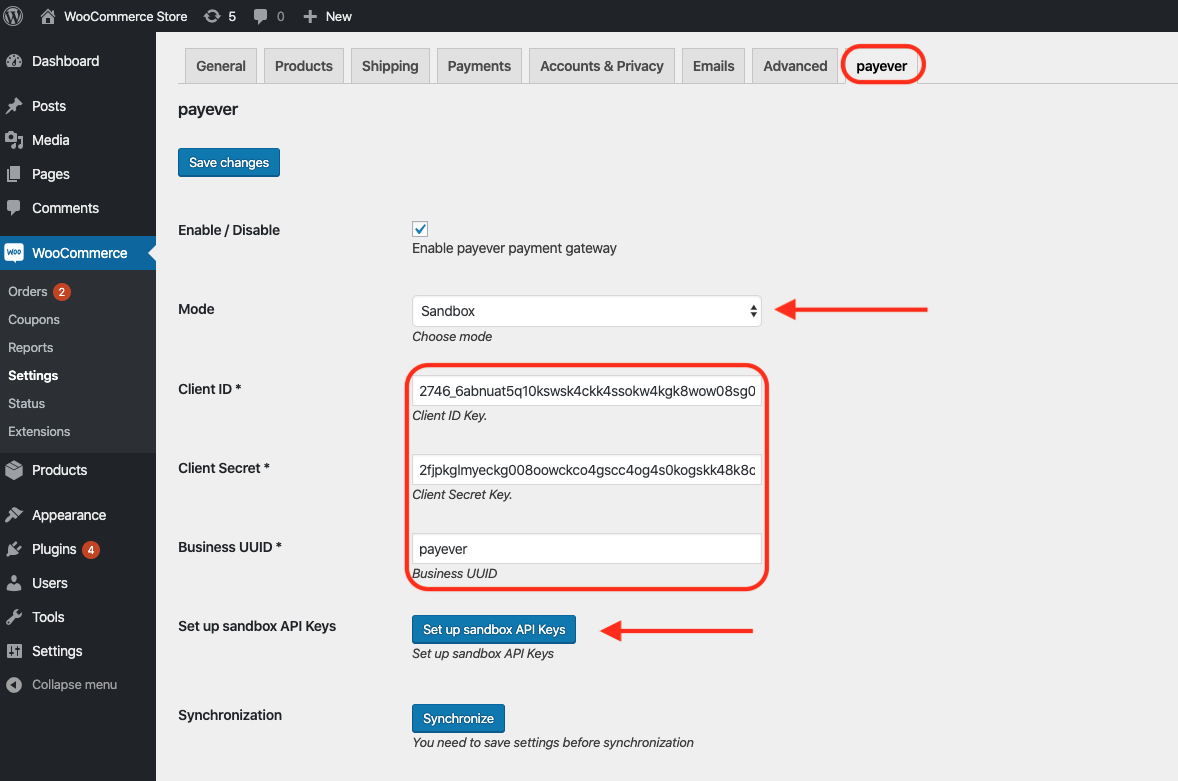Click the Set up sandbox API Keys button
The height and width of the screenshot is (781, 1178).
pyautogui.click(x=494, y=629)
